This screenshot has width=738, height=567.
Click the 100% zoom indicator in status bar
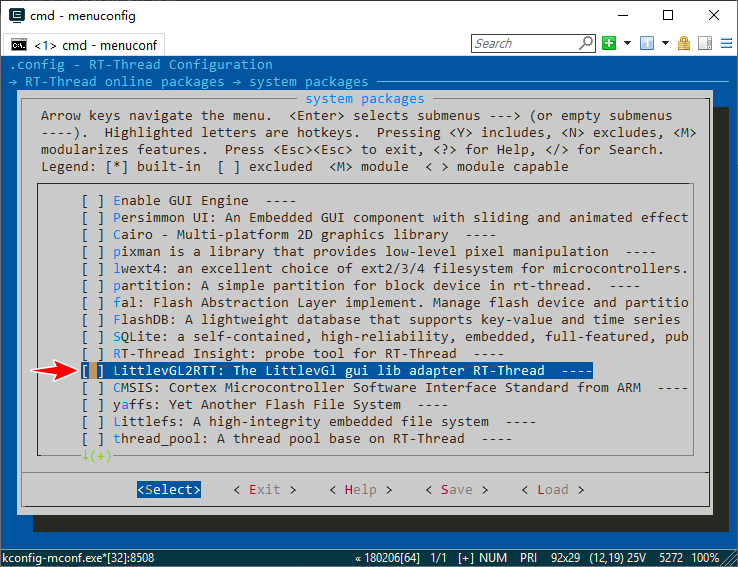pos(705,557)
